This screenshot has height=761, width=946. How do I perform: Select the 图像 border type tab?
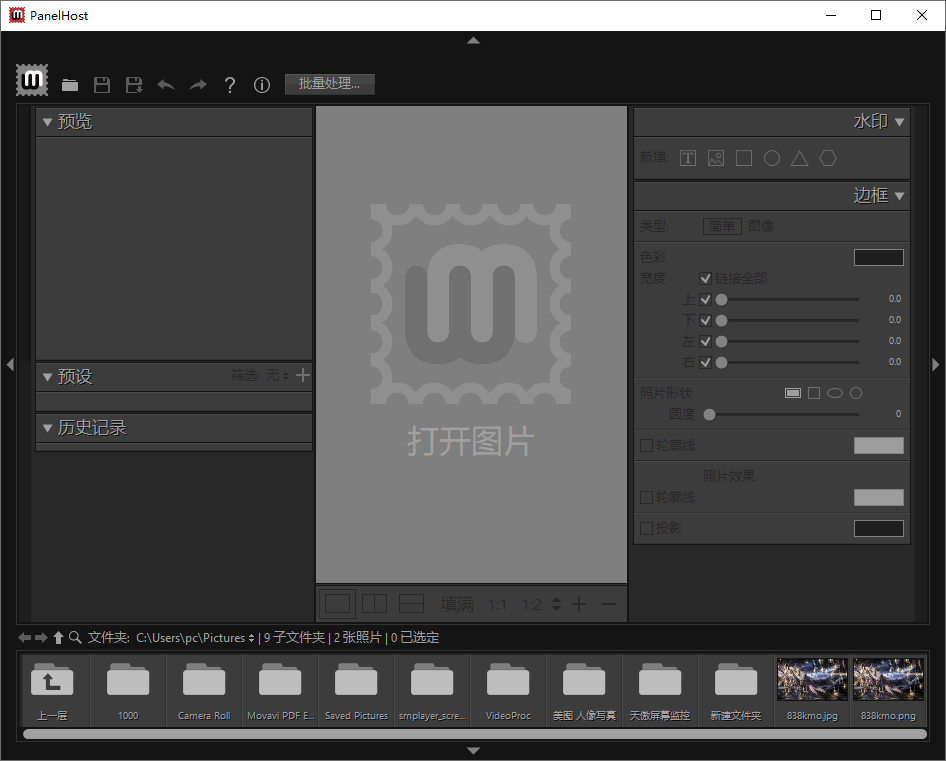coord(761,226)
